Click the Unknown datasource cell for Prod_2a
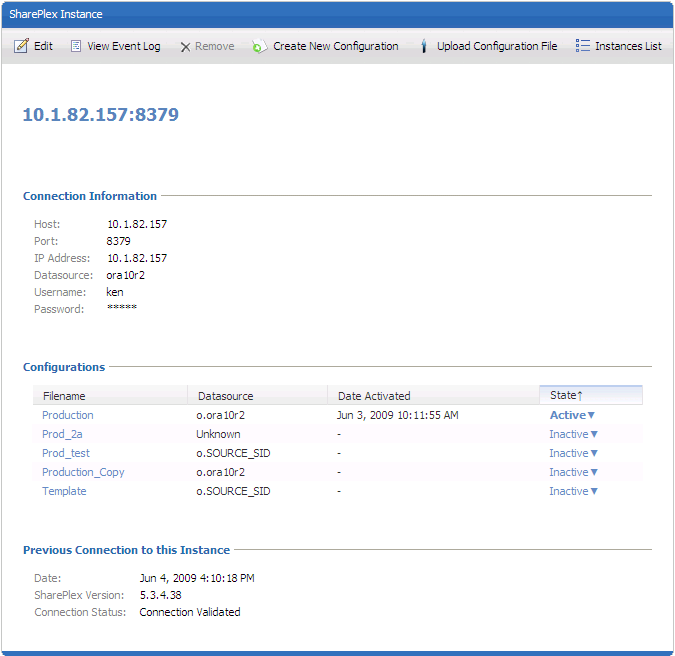The height and width of the screenshot is (656, 675). coord(218,434)
